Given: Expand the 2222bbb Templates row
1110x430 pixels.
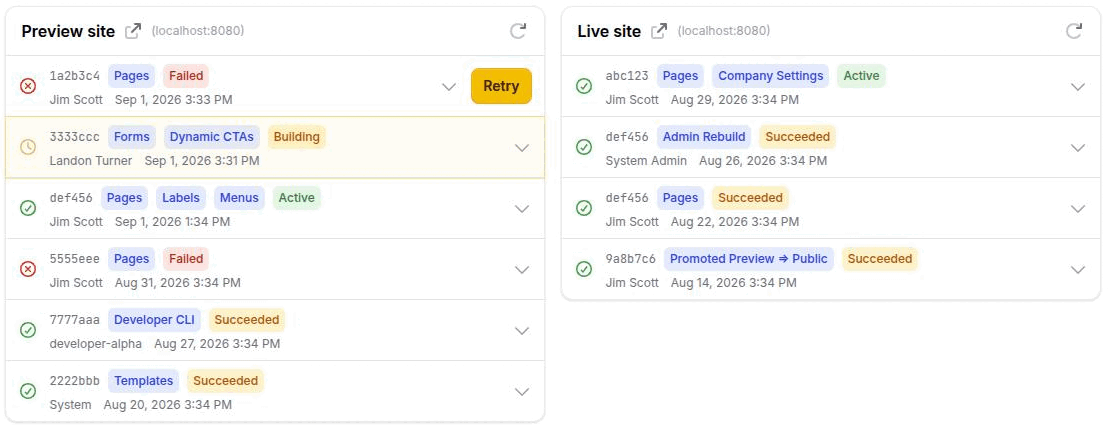Looking at the screenshot, I should 522,391.
